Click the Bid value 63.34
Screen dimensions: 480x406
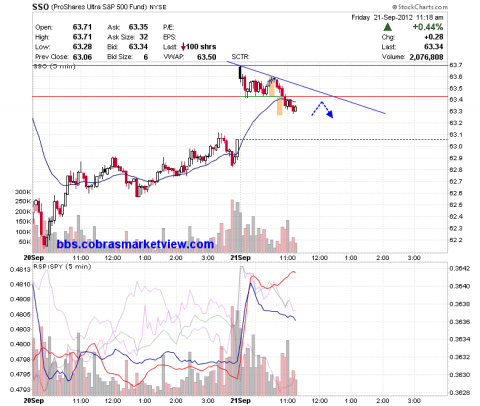point(138,47)
